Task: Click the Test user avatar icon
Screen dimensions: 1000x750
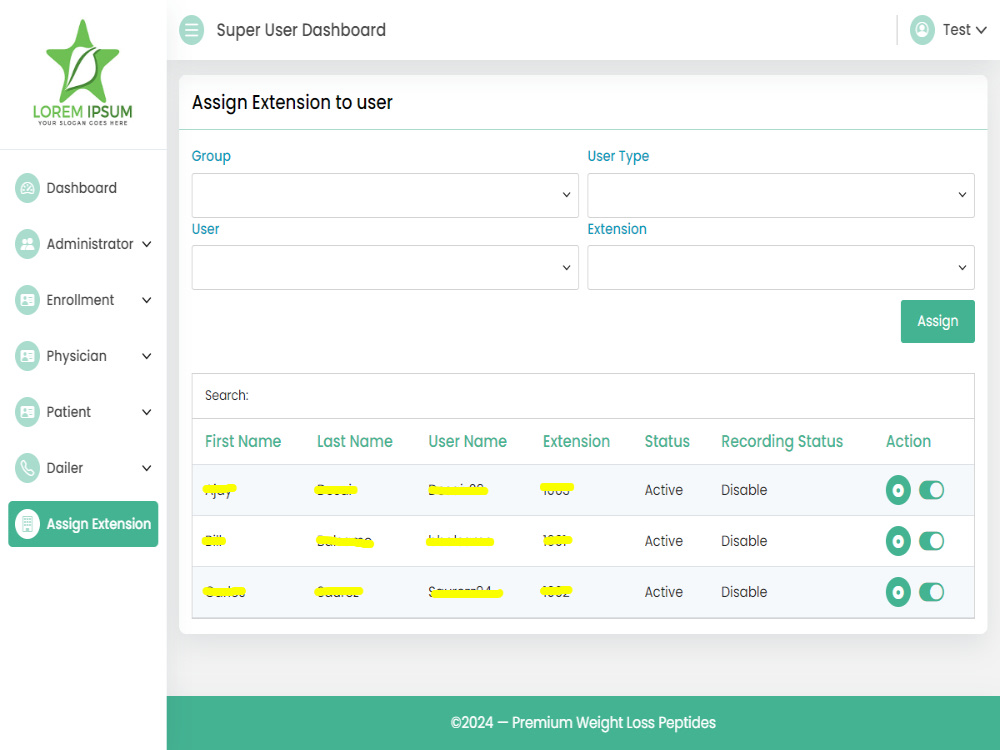Action: pyautogui.click(x=922, y=30)
